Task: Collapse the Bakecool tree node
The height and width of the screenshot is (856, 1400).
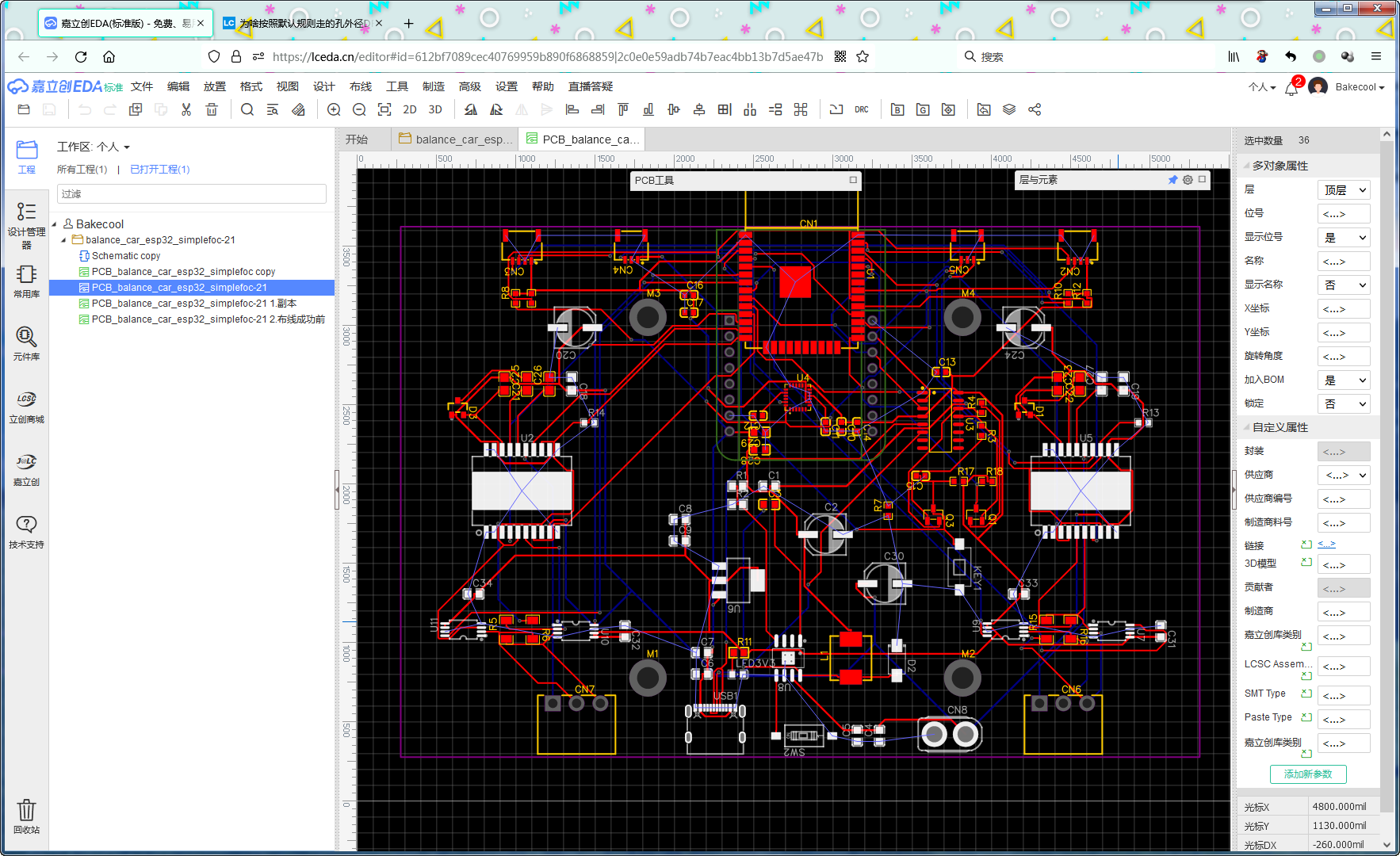Action: point(54,224)
